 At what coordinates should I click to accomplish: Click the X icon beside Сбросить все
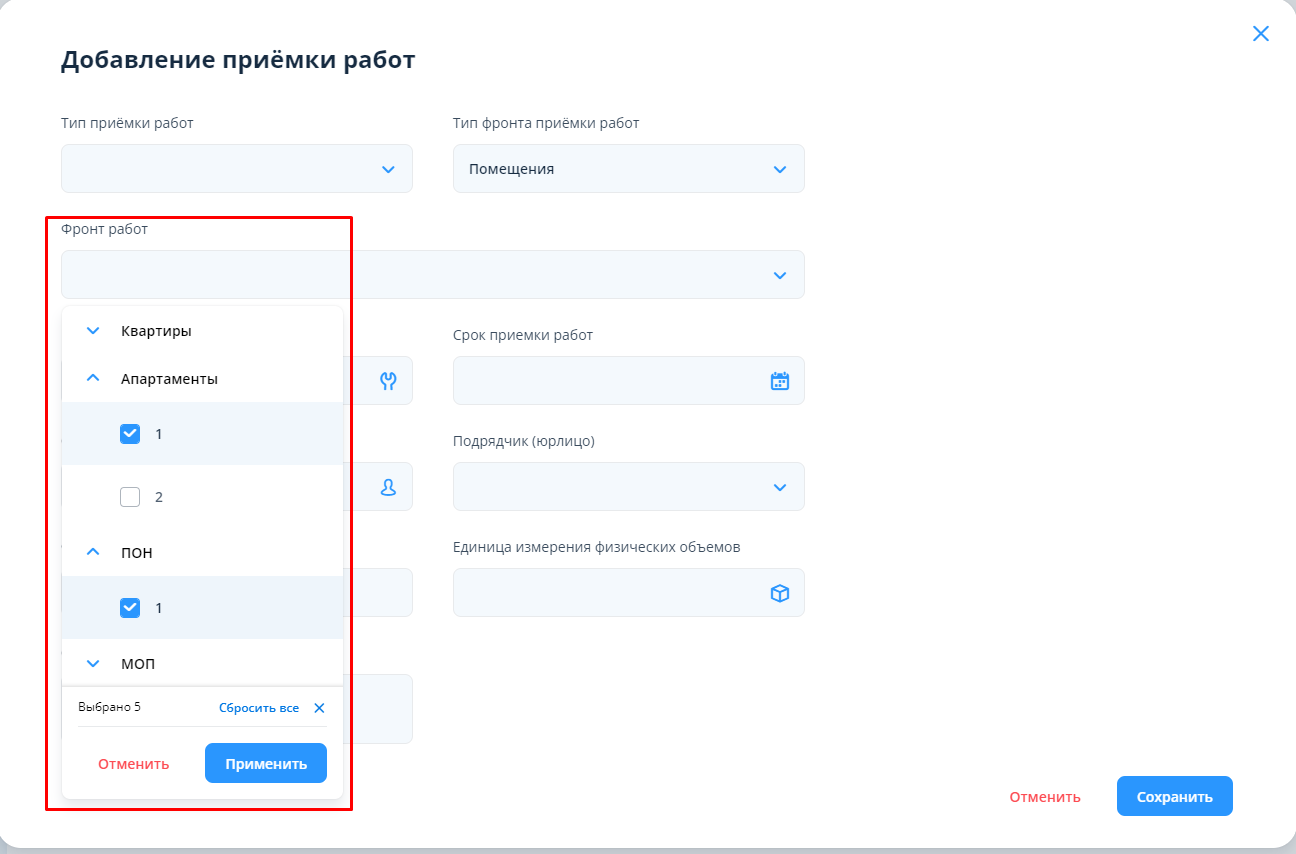(x=319, y=708)
